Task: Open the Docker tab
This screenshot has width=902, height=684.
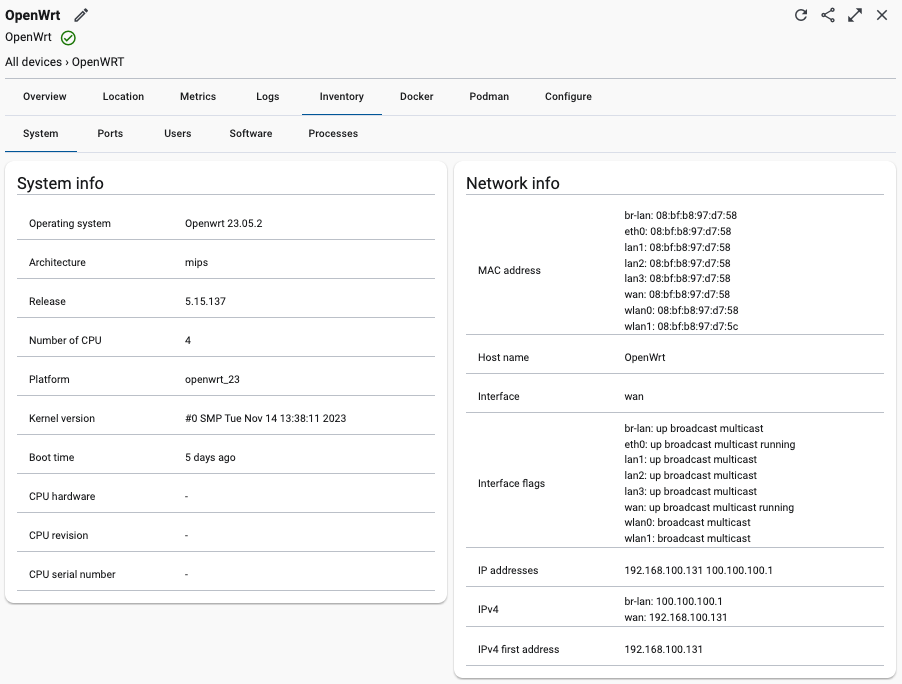Action: tap(417, 97)
